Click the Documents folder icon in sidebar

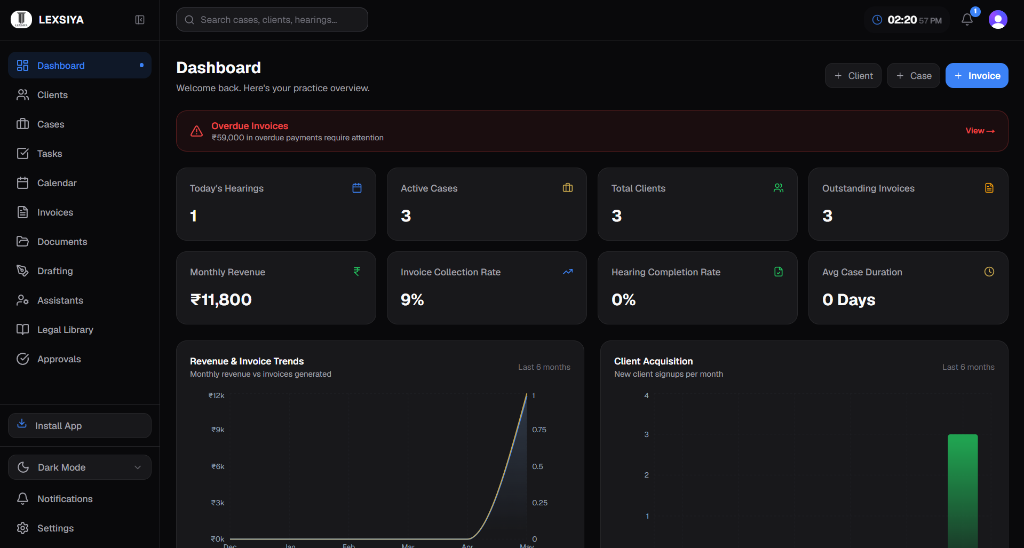[x=23, y=242]
